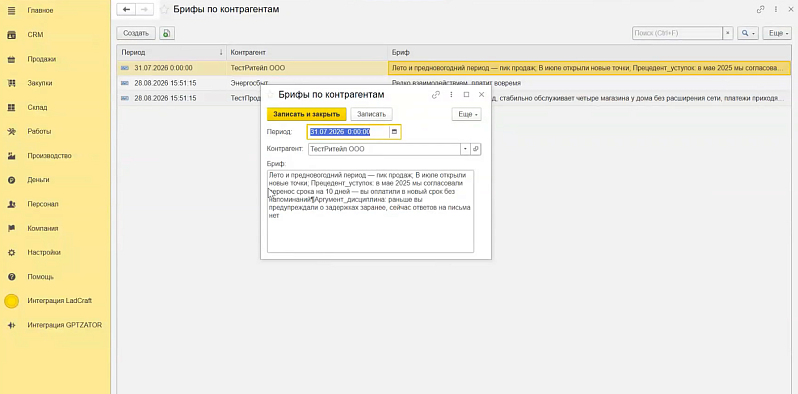
Task: Go to the Закупки section
Action: coord(40,83)
